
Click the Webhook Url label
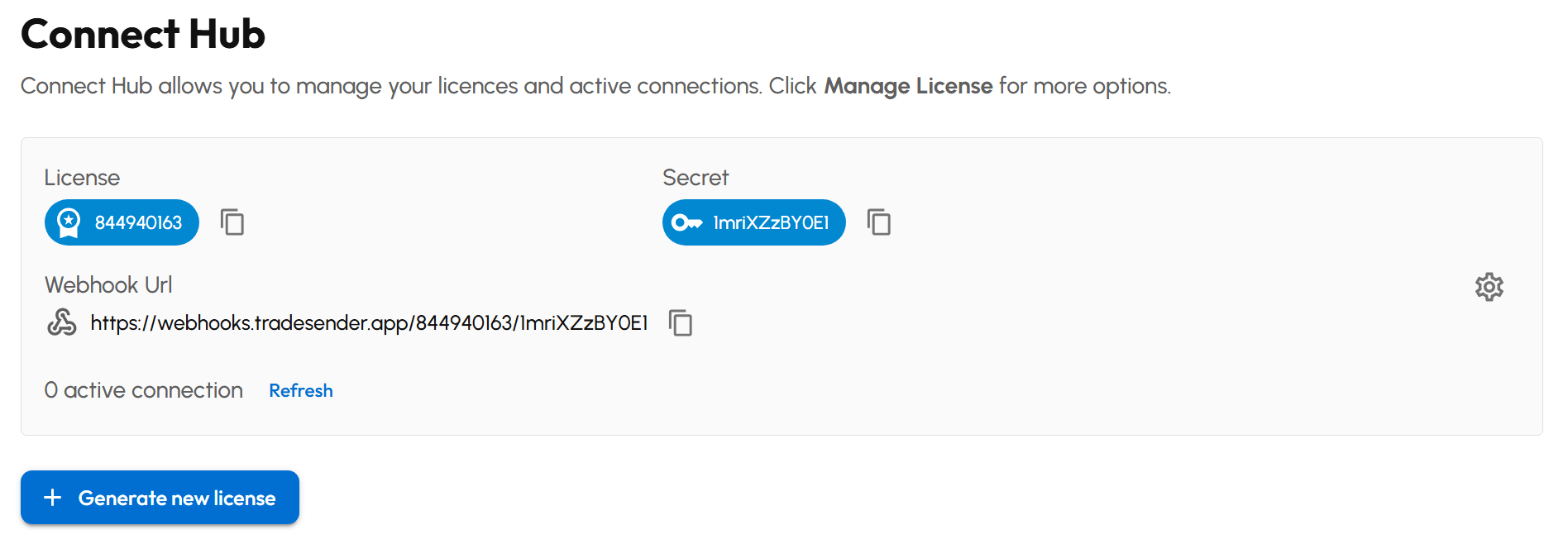tap(108, 284)
